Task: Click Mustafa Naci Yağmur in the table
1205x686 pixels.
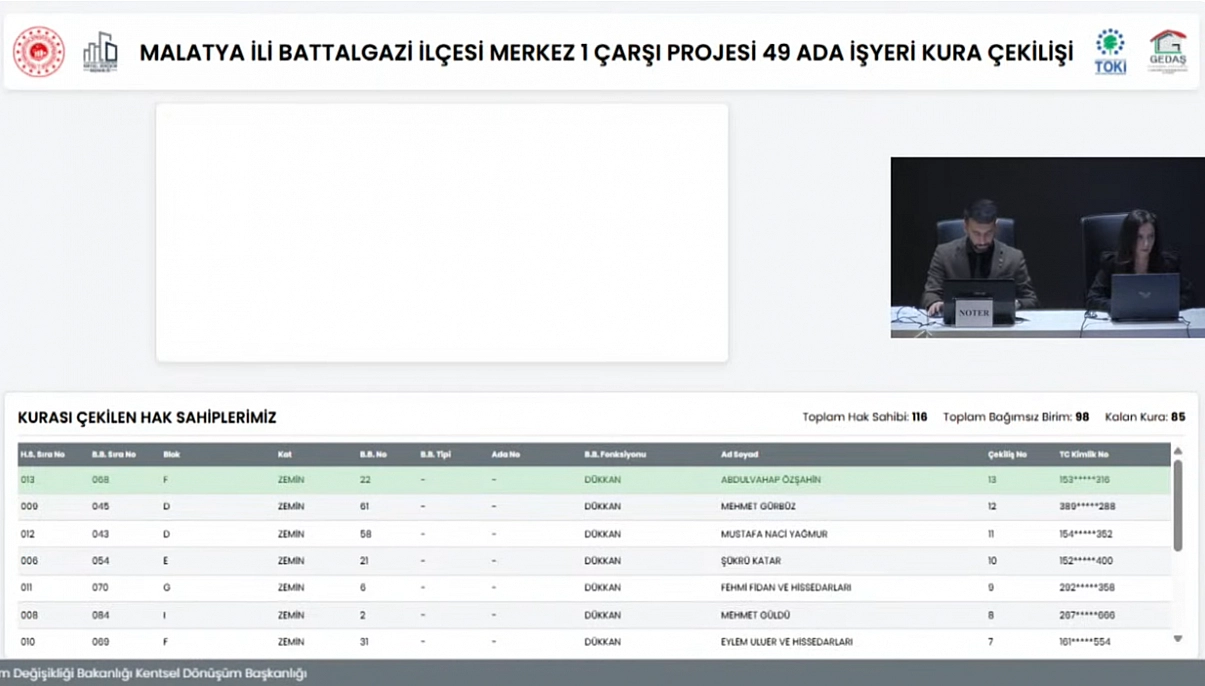Action: [773, 534]
